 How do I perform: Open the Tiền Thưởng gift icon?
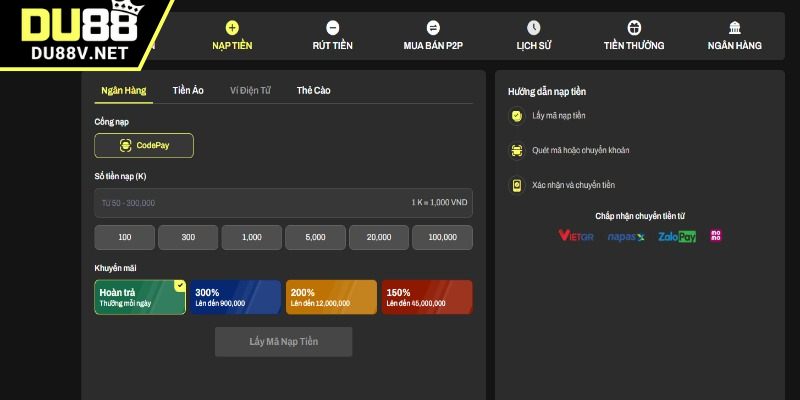(x=634, y=28)
